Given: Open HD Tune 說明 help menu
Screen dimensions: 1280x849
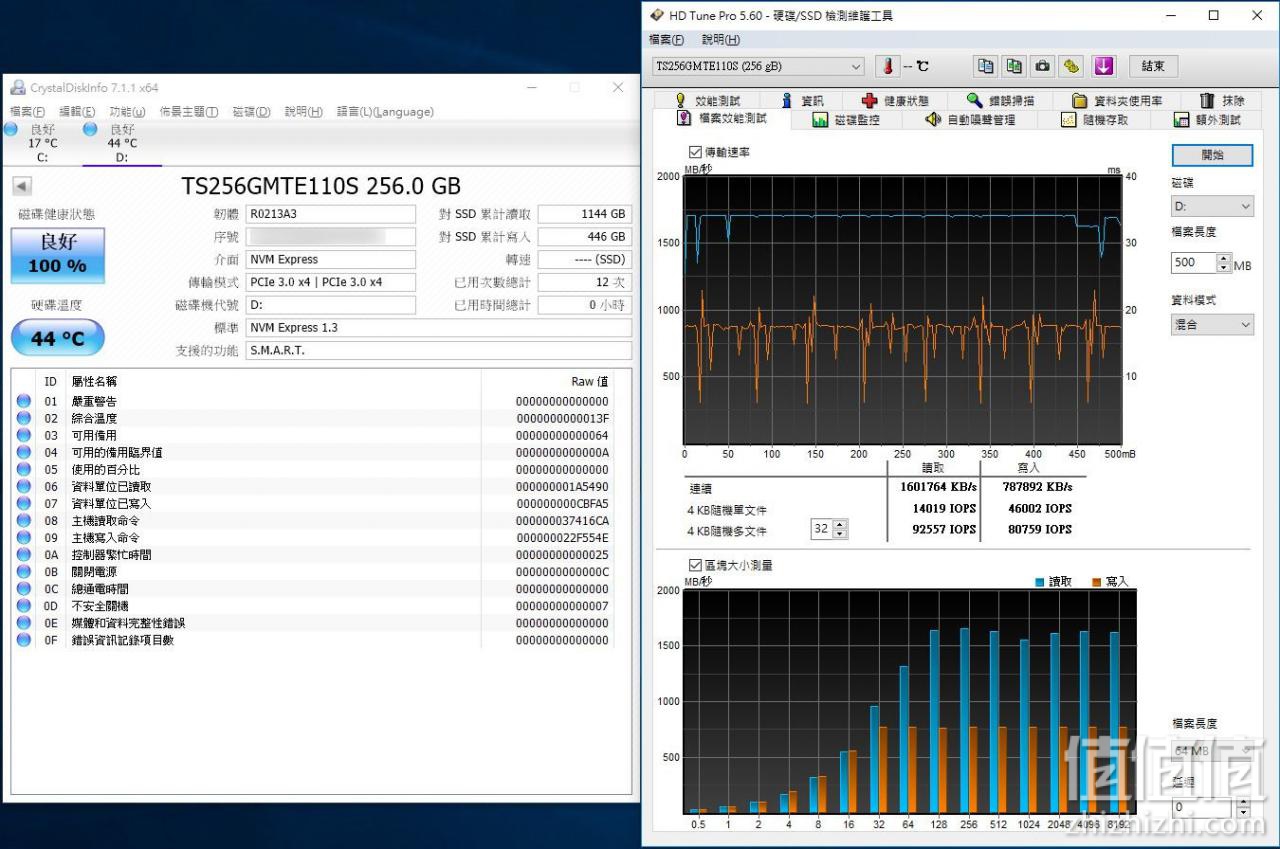Looking at the screenshot, I should (720, 40).
